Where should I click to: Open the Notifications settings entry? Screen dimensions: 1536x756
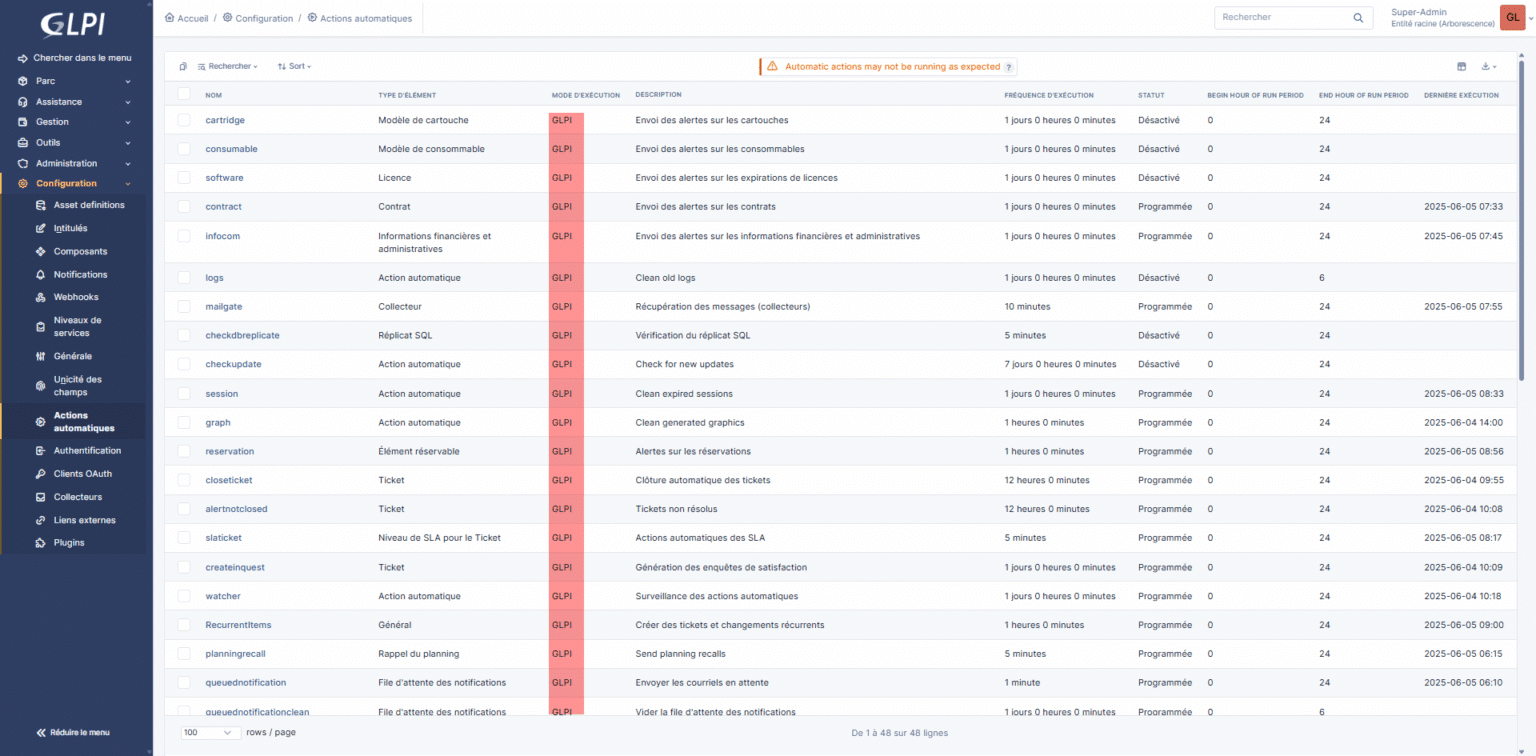[x=80, y=274]
